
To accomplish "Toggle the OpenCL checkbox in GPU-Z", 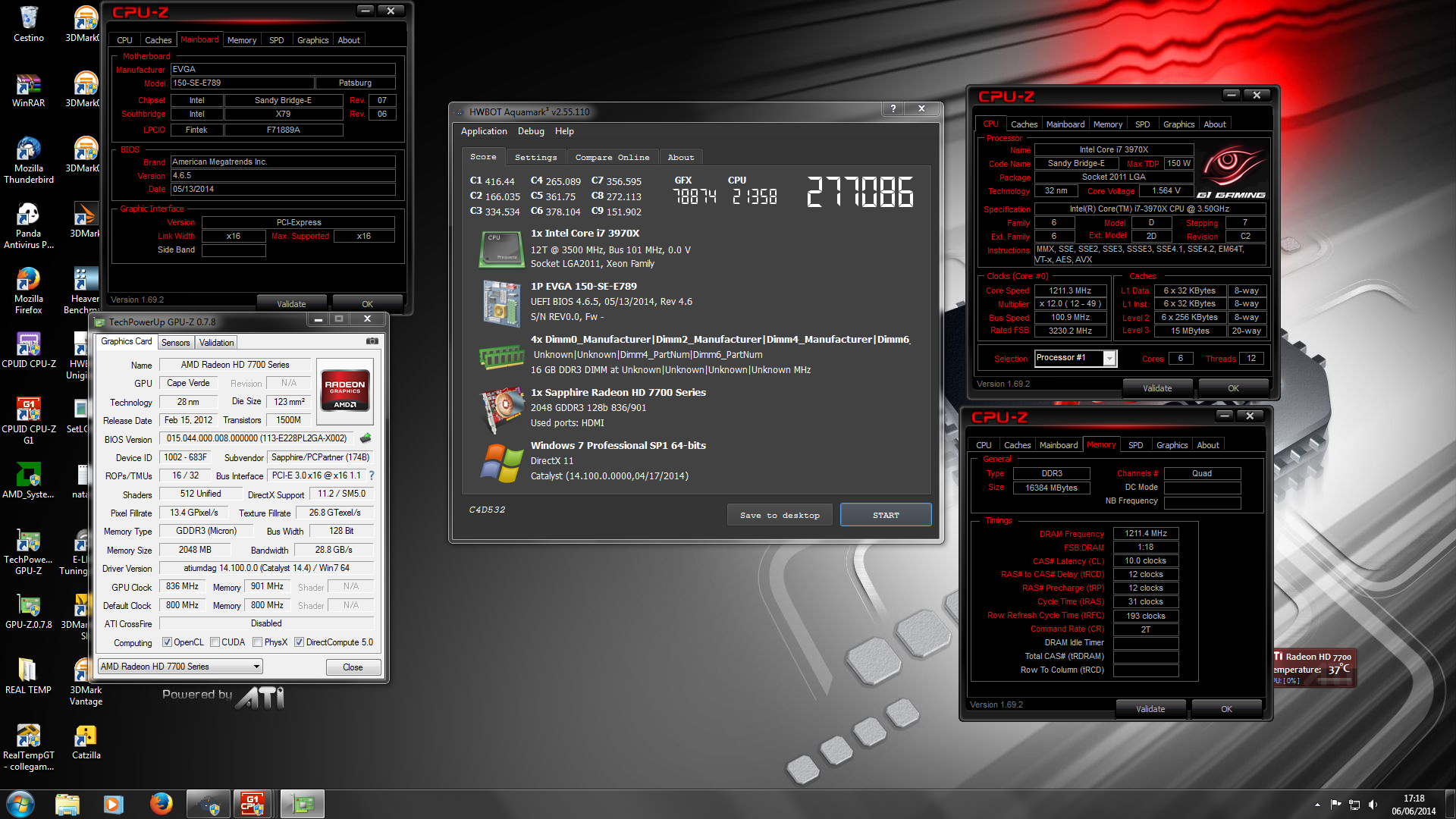I will pos(167,642).
